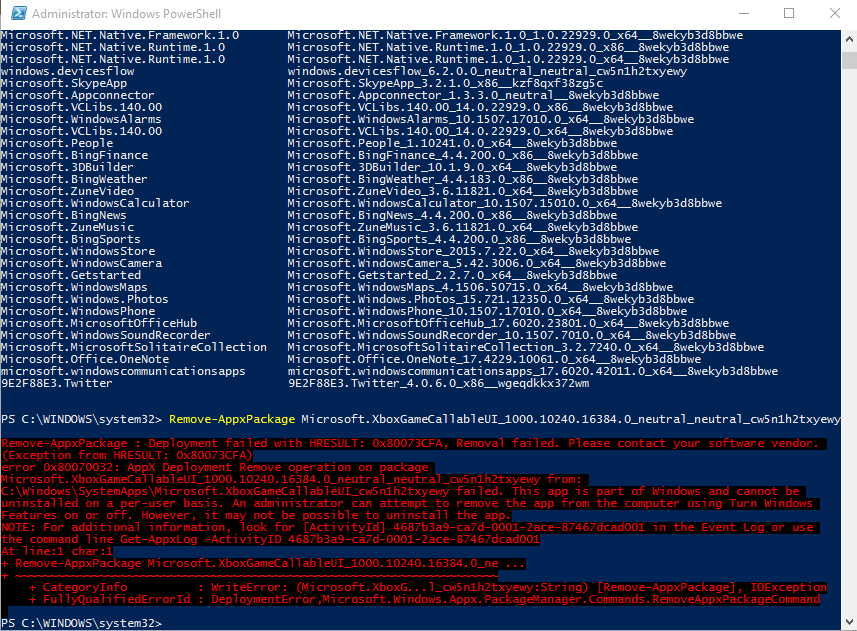Screen dimensions: 857x631
Task: Click the Microsoft.People name entry
Action: [x=57, y=143]
